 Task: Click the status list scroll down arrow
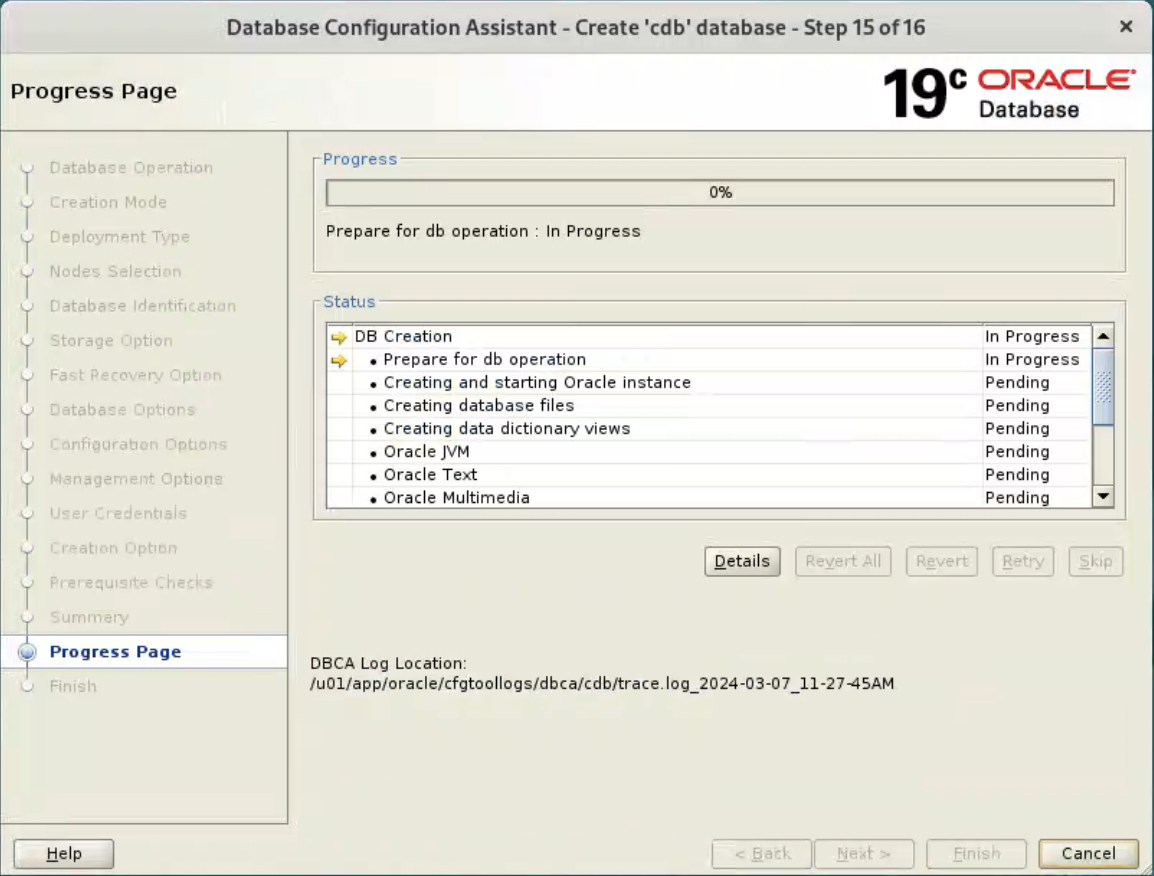pyautogui.click(x=1102, y=496)
